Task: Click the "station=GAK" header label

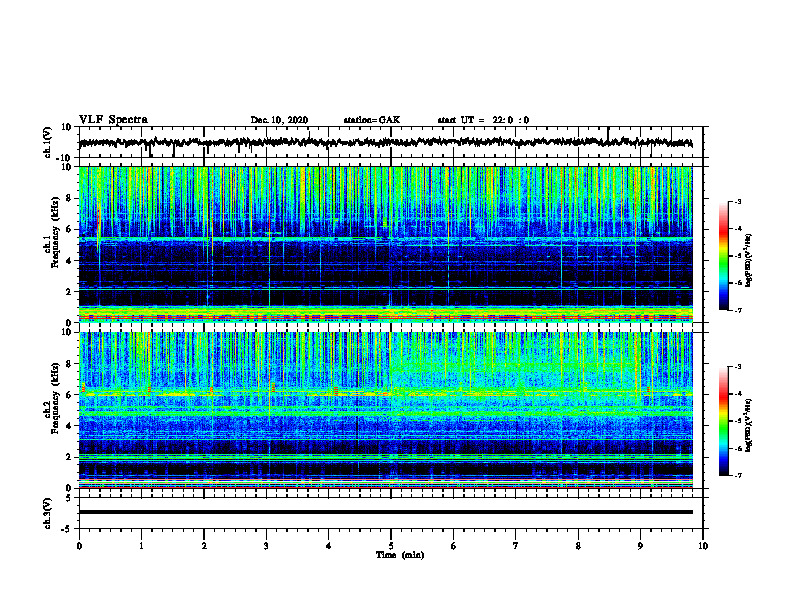Action: click(x=372, y=120)
